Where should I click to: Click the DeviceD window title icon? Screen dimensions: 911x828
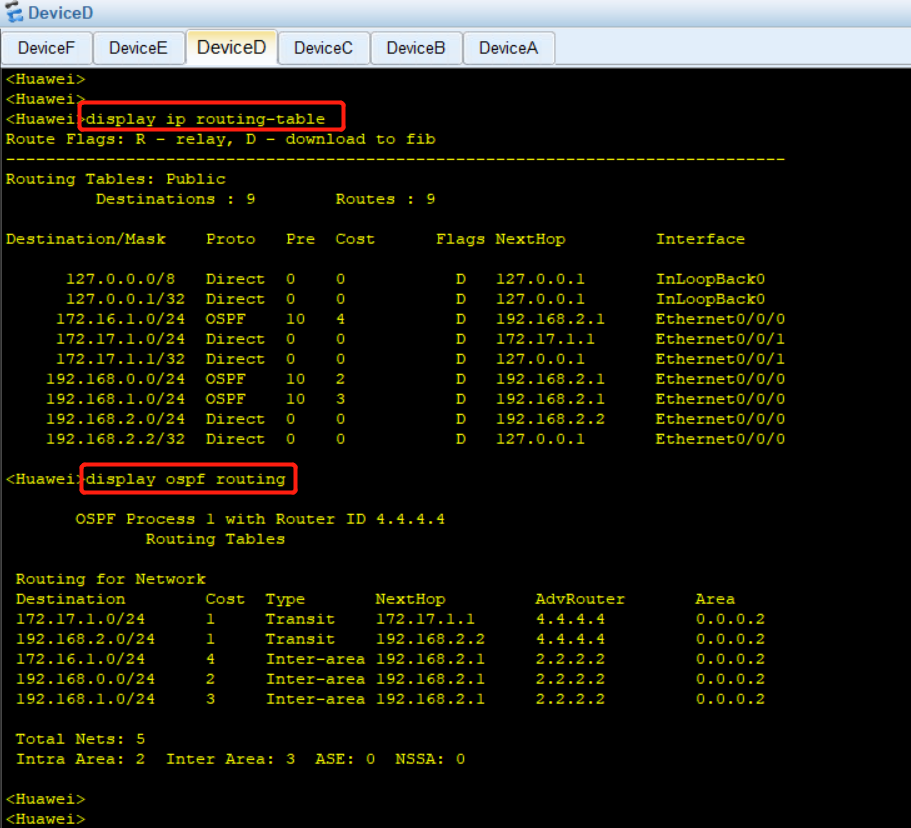(14, 12)
